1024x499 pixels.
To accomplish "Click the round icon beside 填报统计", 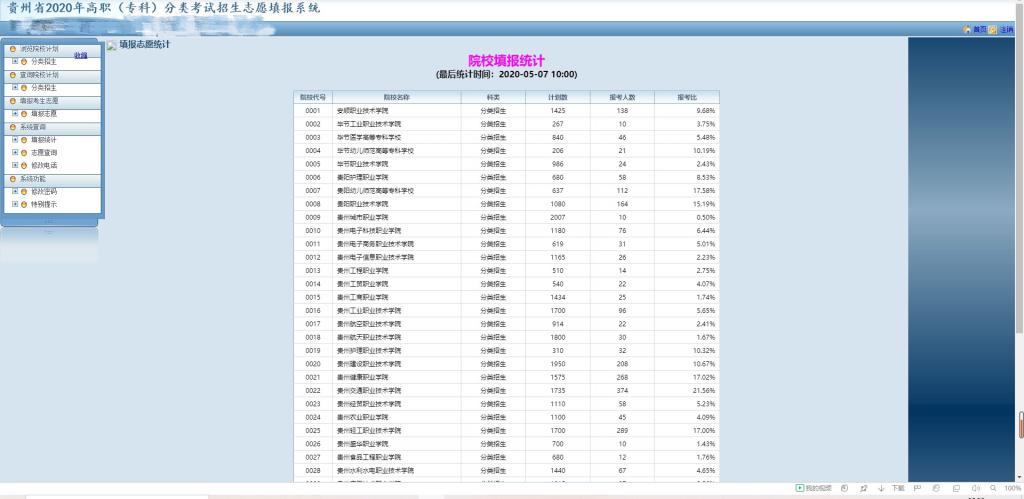I will pos(24,140).
